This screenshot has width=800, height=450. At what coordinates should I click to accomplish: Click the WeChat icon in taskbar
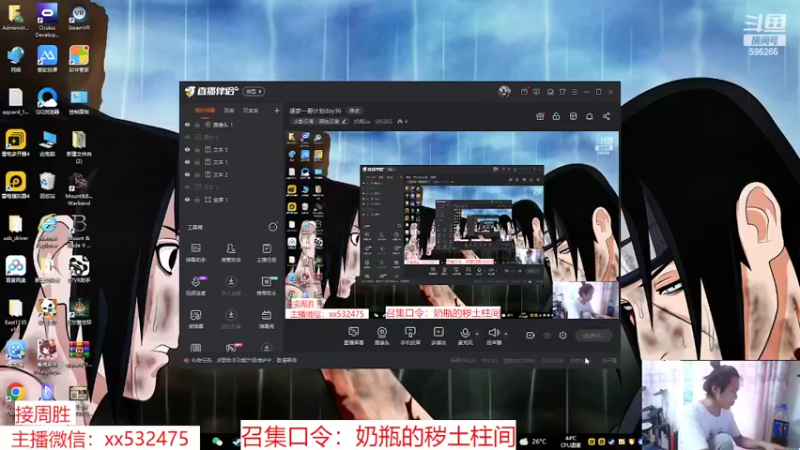[218, 441]
